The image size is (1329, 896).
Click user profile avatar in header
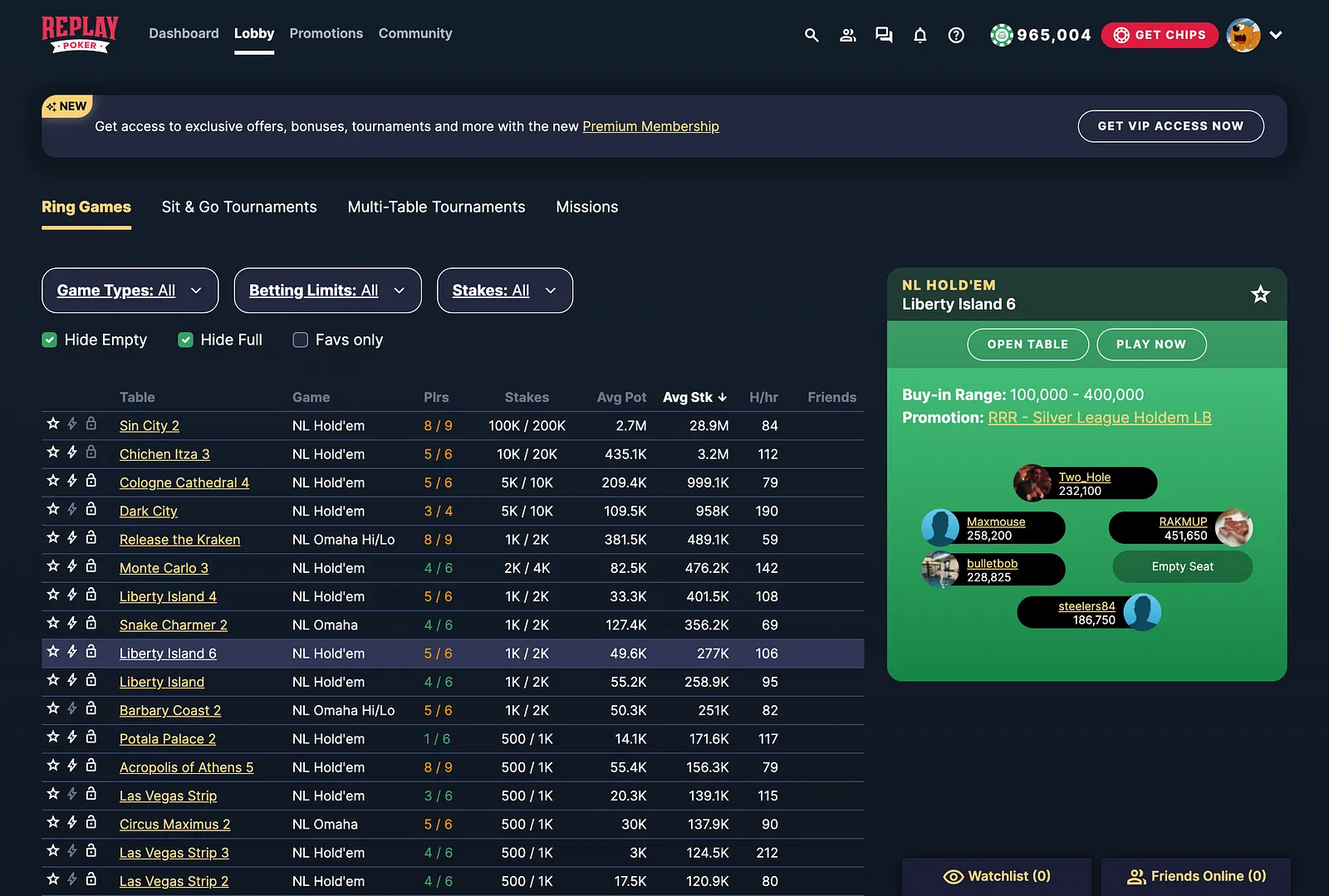[1243, 35]
